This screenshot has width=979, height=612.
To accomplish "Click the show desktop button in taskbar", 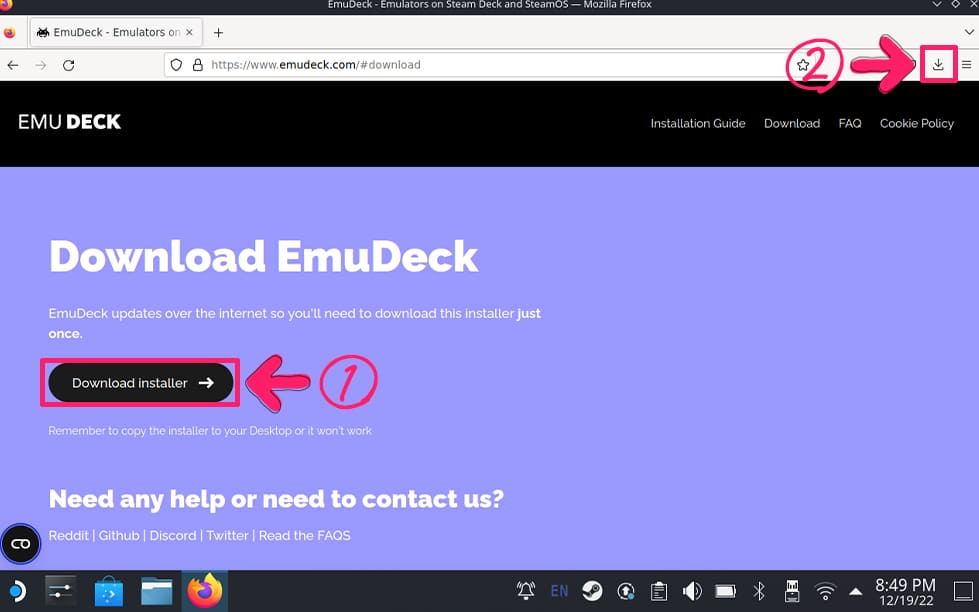I will coord(963,591).
